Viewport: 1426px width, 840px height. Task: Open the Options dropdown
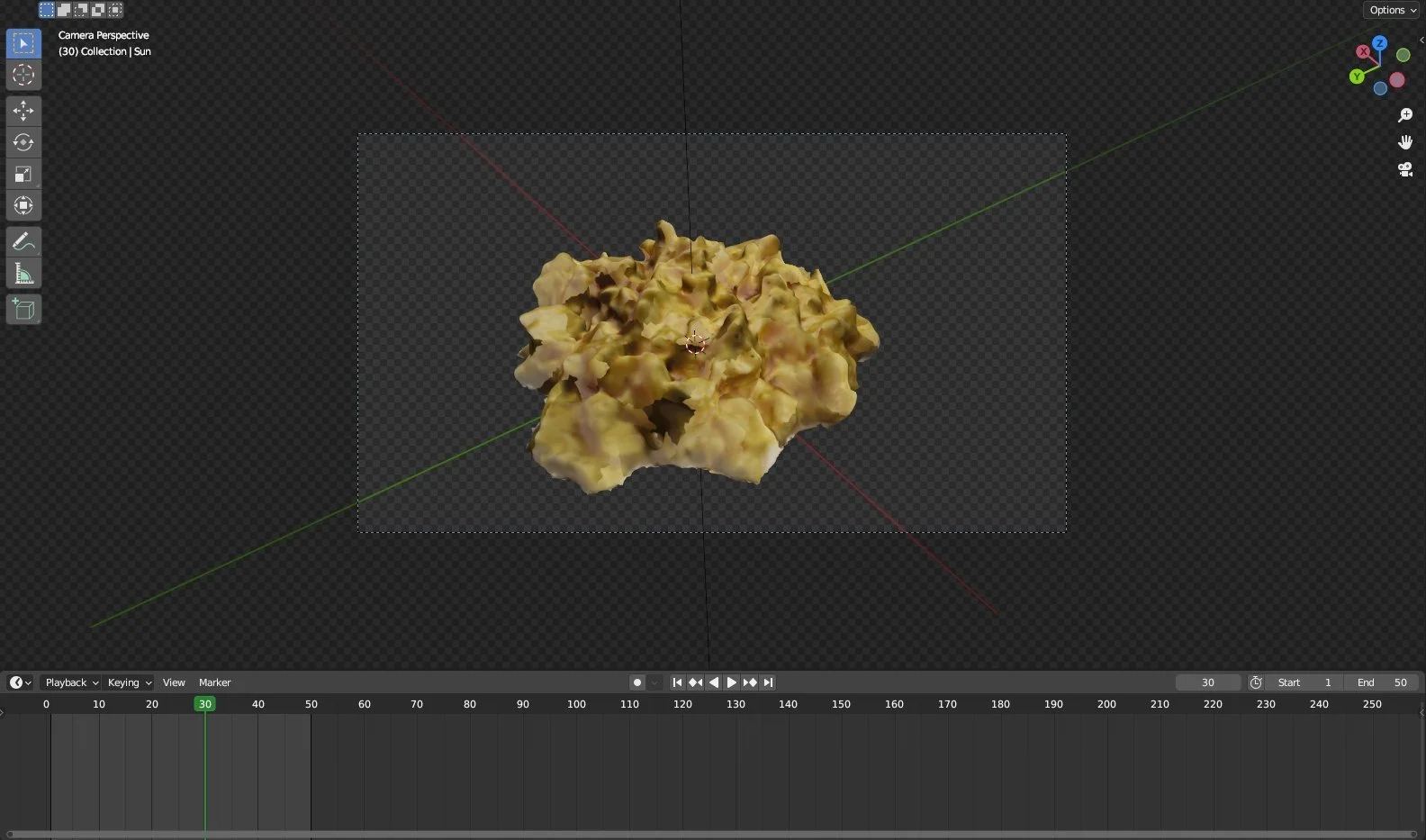pos(1392,10)
